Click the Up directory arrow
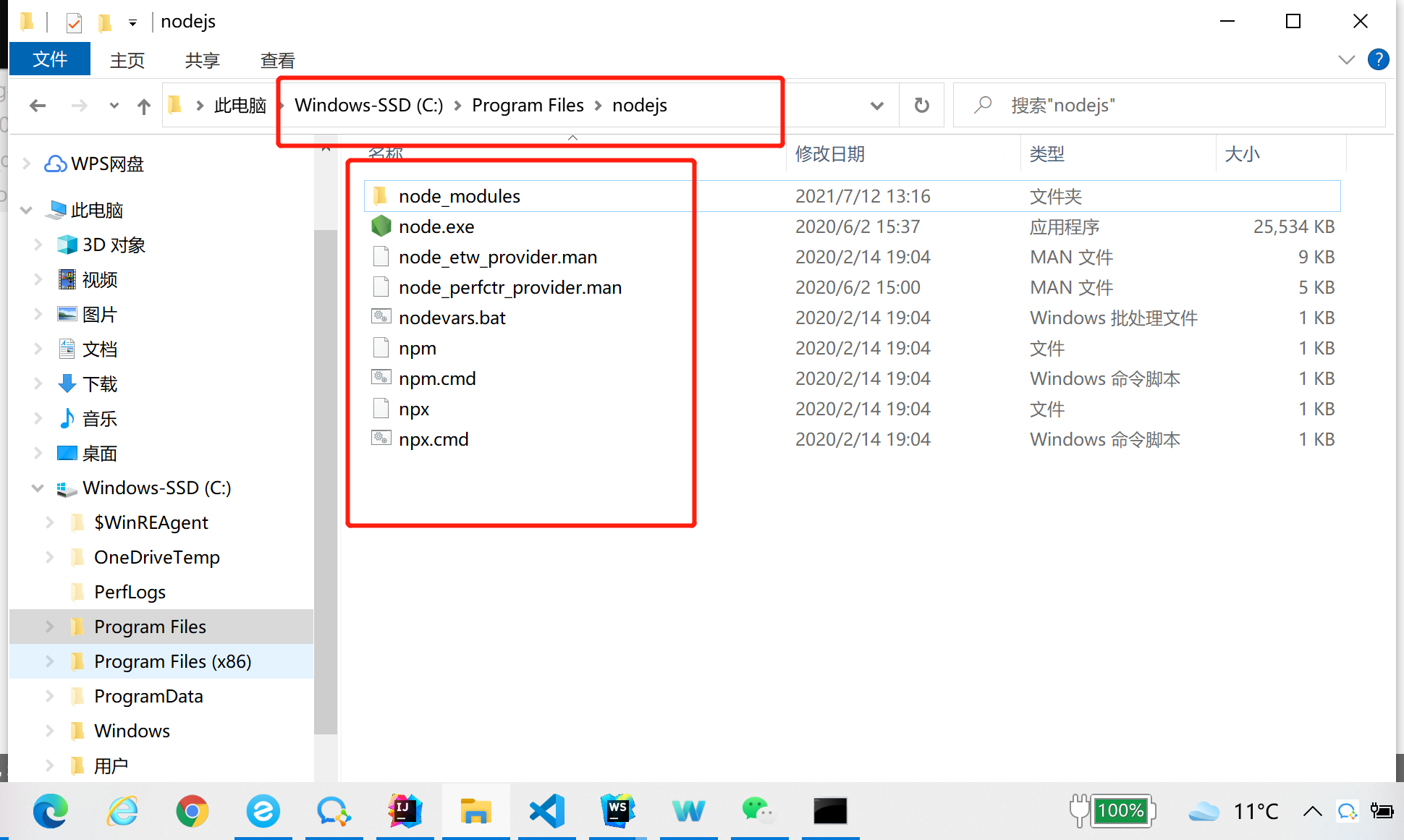Image resolution: width=1404 pixels, height=840 pixels. tap(144, 106)
